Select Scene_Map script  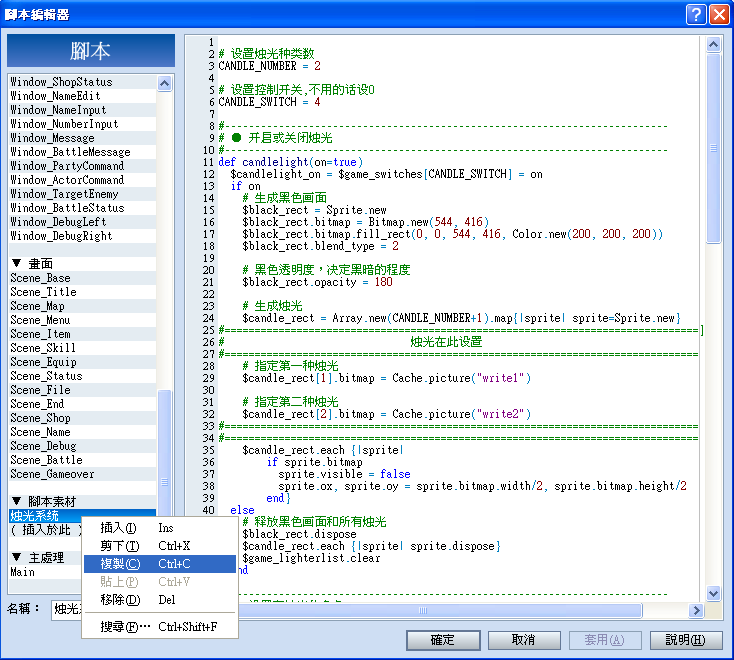(x=82, y=306)
